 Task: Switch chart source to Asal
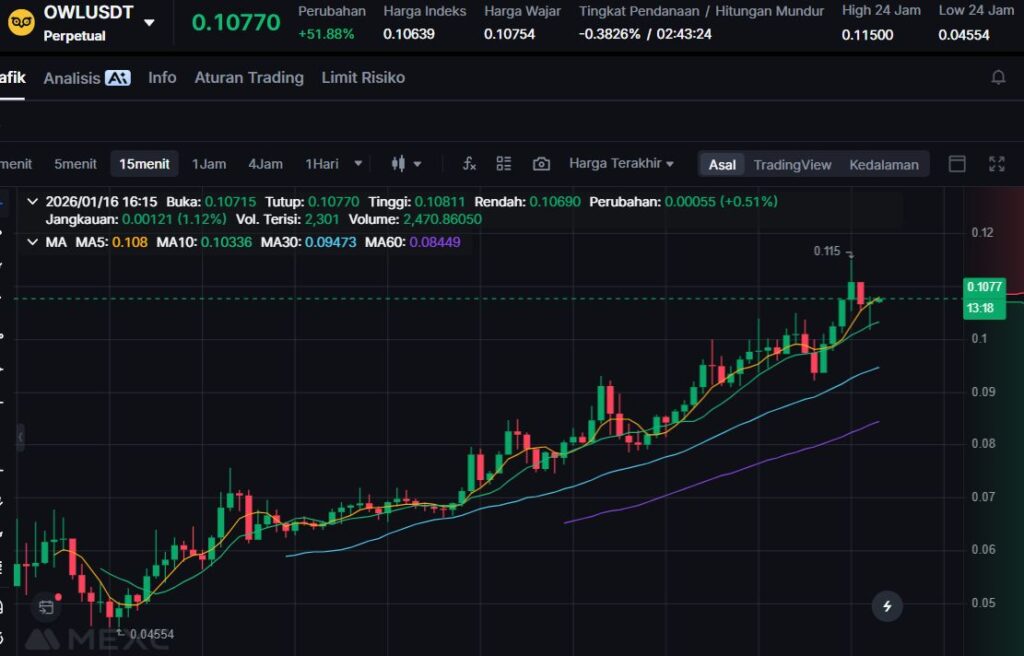point(722,165)
